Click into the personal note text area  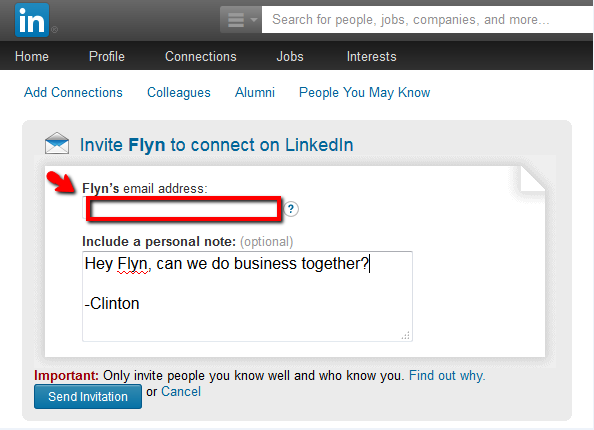tap(247, 296)
